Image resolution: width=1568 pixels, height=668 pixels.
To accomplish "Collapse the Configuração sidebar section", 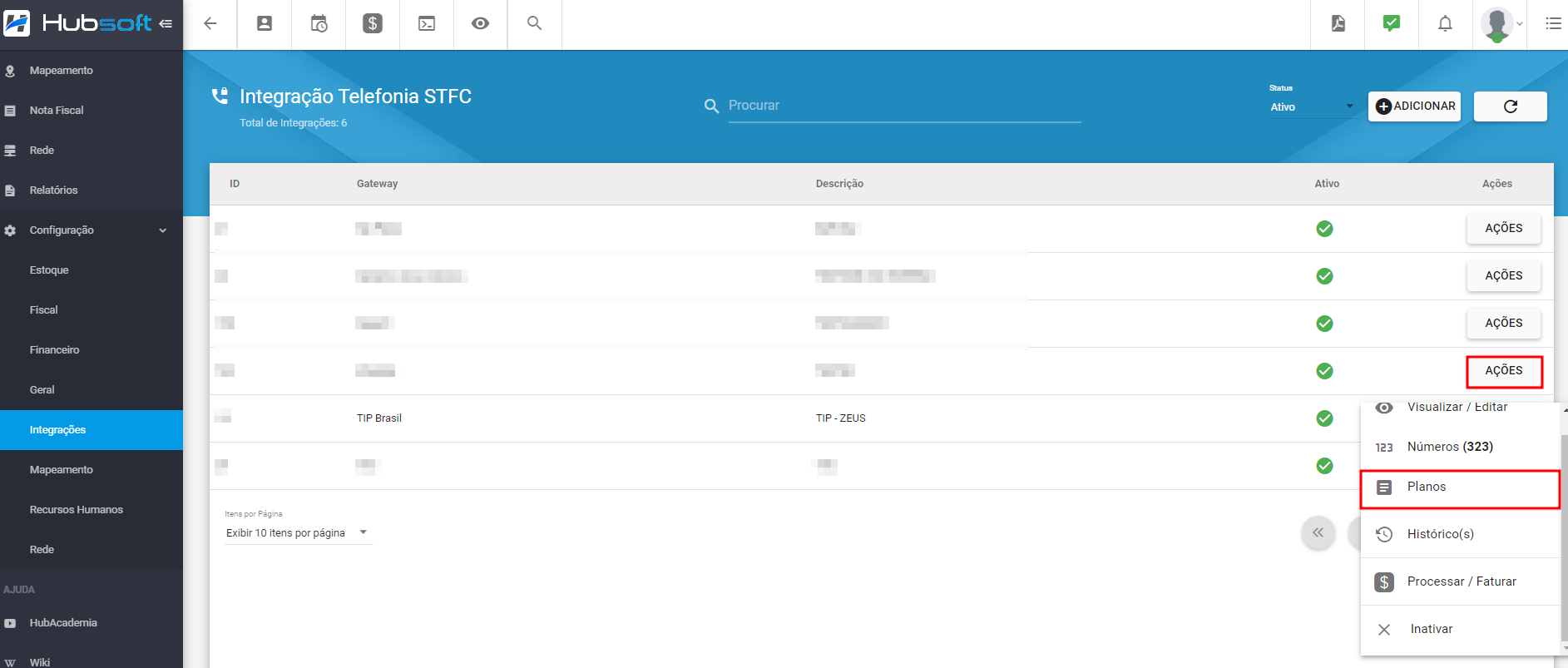I will pos(92,230).
